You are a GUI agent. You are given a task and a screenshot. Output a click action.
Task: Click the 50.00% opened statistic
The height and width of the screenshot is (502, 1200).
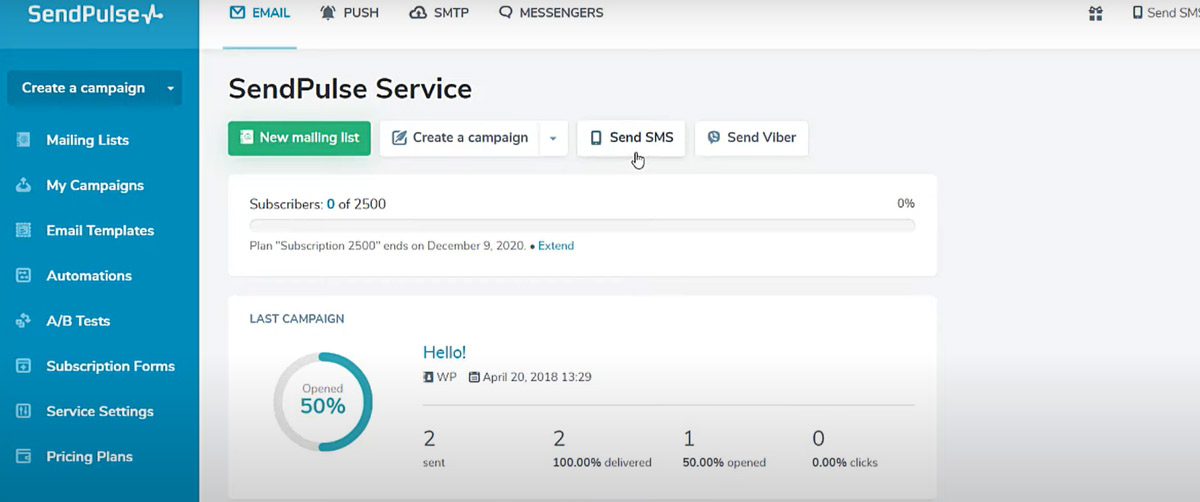coord(725,448)
